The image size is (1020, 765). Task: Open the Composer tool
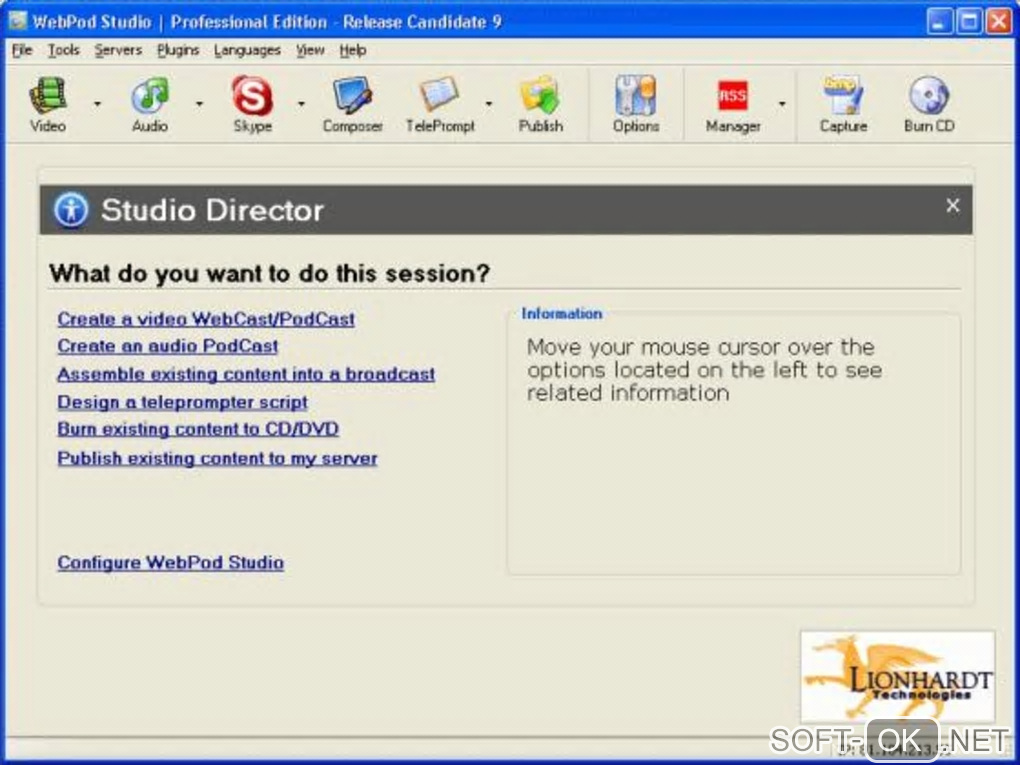353,104
